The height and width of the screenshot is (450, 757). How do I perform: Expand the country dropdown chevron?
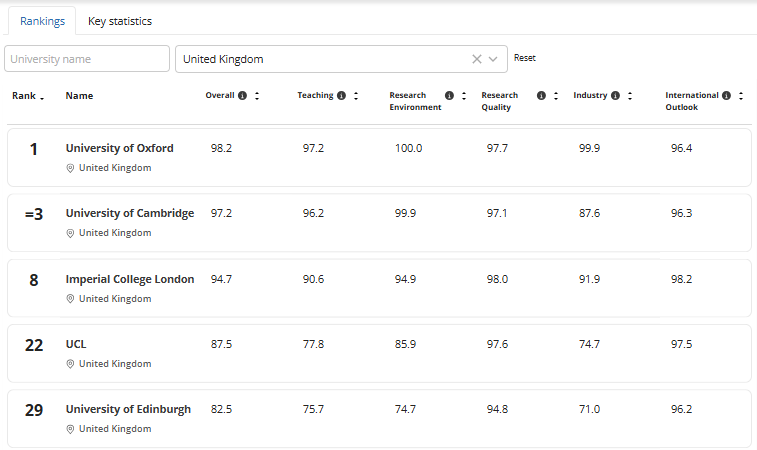coord(493,59)
